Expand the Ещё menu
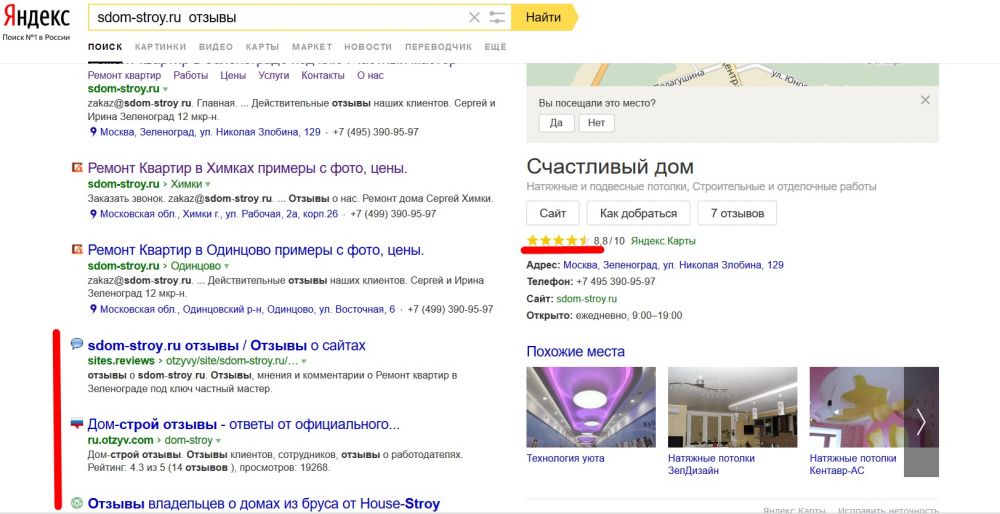The height and width of the screenshot is (514, 1000). pyautogui.click(x=495, y=47)
